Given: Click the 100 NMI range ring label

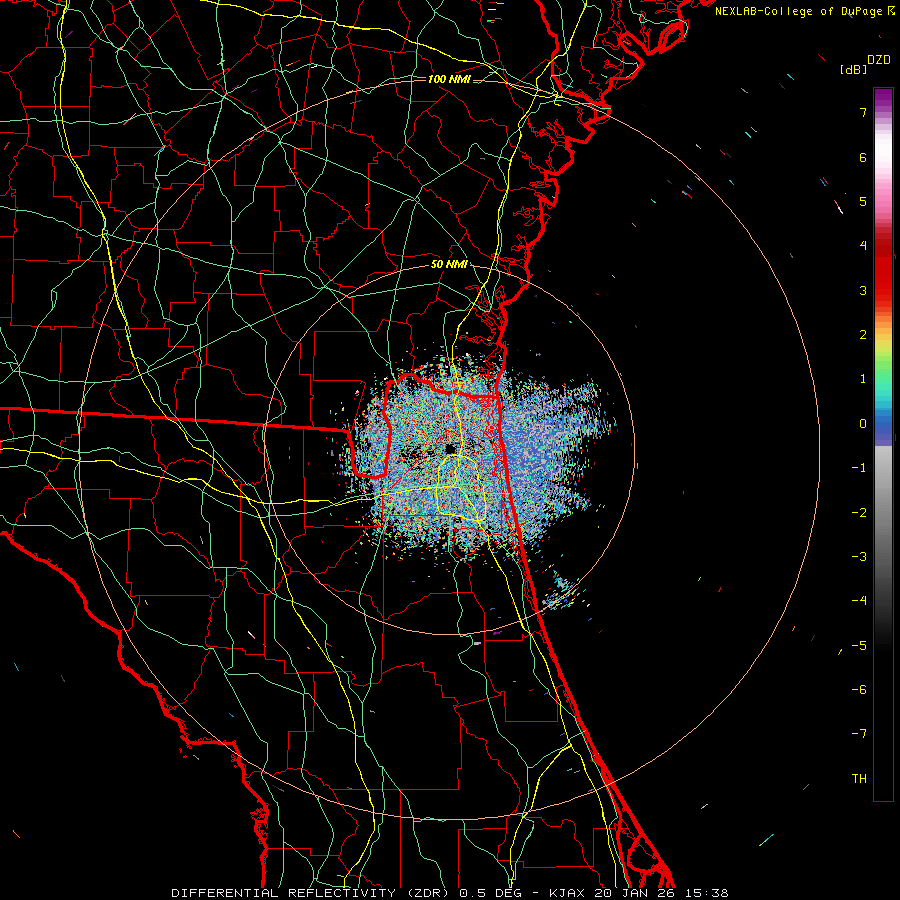Looking at the screenshot, I should tap(449, 79).
